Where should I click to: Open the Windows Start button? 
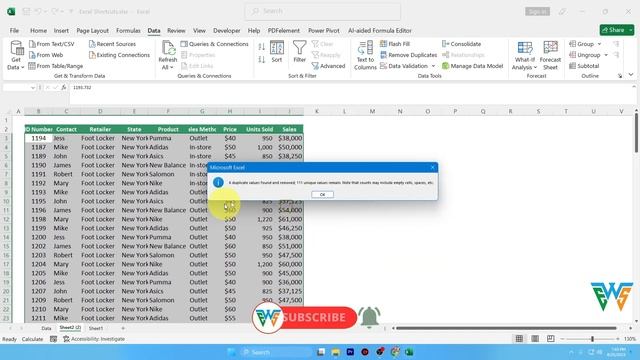click(231, 352)
